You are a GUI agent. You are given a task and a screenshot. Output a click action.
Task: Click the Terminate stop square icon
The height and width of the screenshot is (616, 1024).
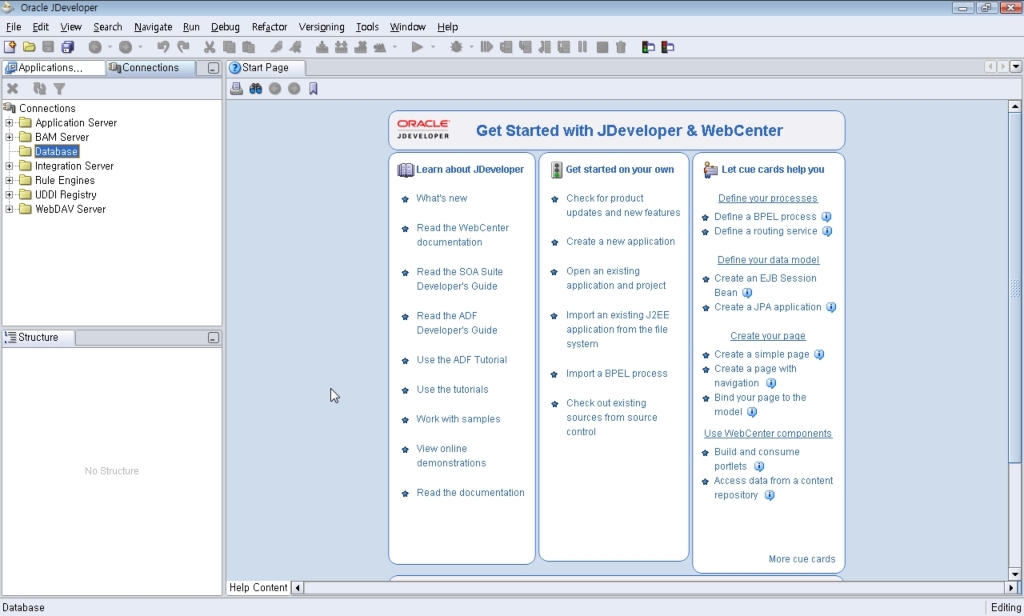602,47
